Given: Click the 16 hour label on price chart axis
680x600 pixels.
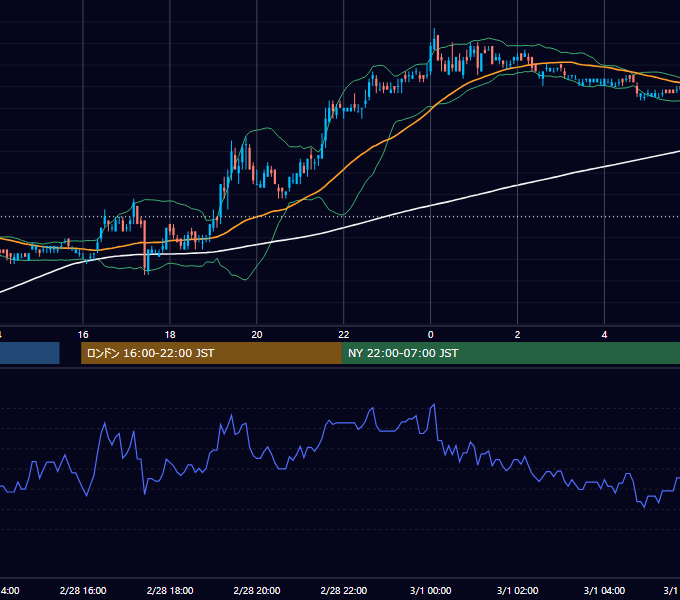Looking at the screenshot, I should coord(83,335).
